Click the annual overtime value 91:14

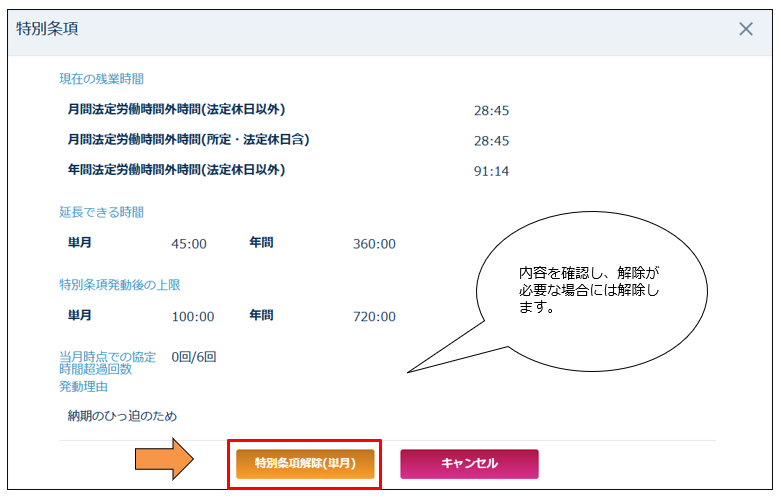(491, 171)
